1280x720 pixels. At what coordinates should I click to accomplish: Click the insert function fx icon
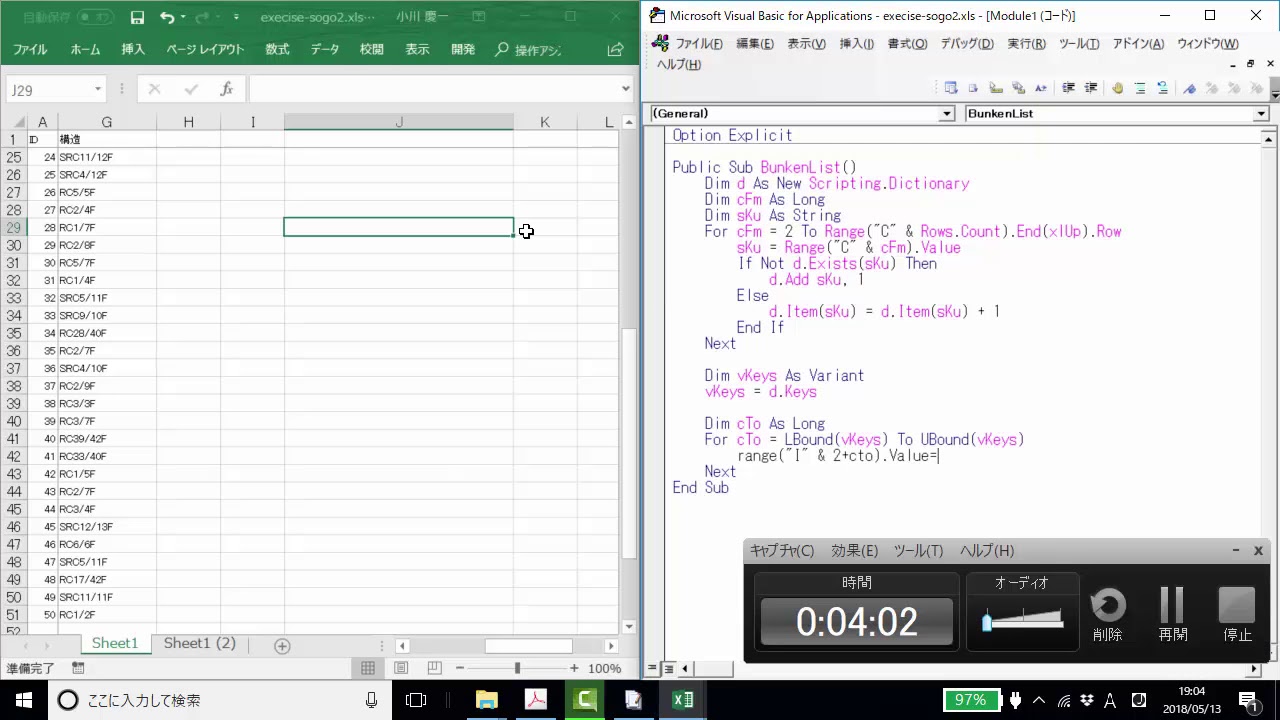227,89
